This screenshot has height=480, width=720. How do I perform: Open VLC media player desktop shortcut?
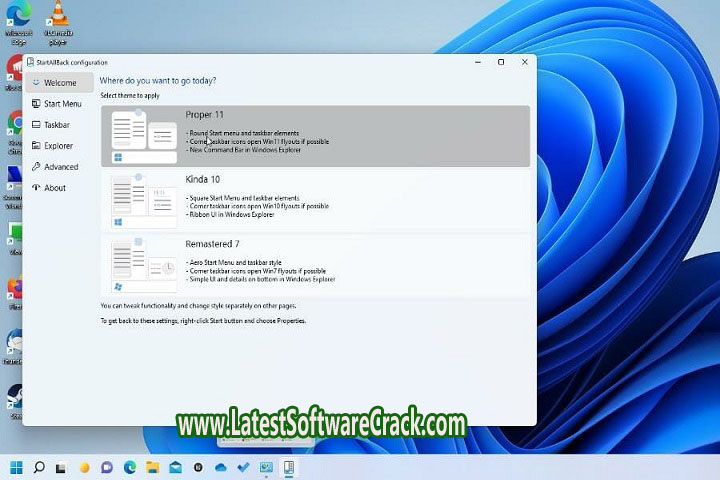[59, 20]
